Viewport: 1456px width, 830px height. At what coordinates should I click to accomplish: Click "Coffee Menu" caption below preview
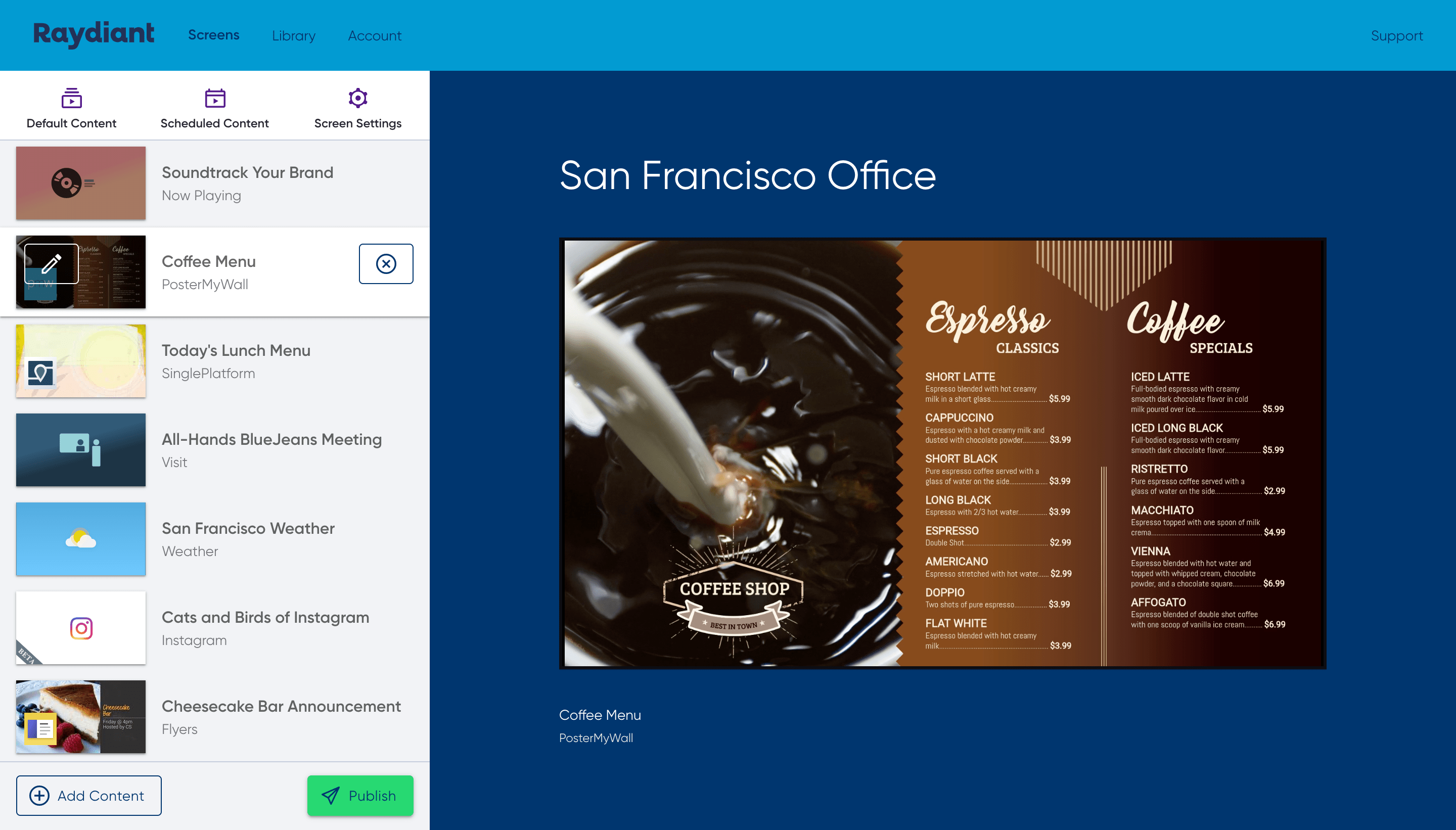[x=600, y=715]
